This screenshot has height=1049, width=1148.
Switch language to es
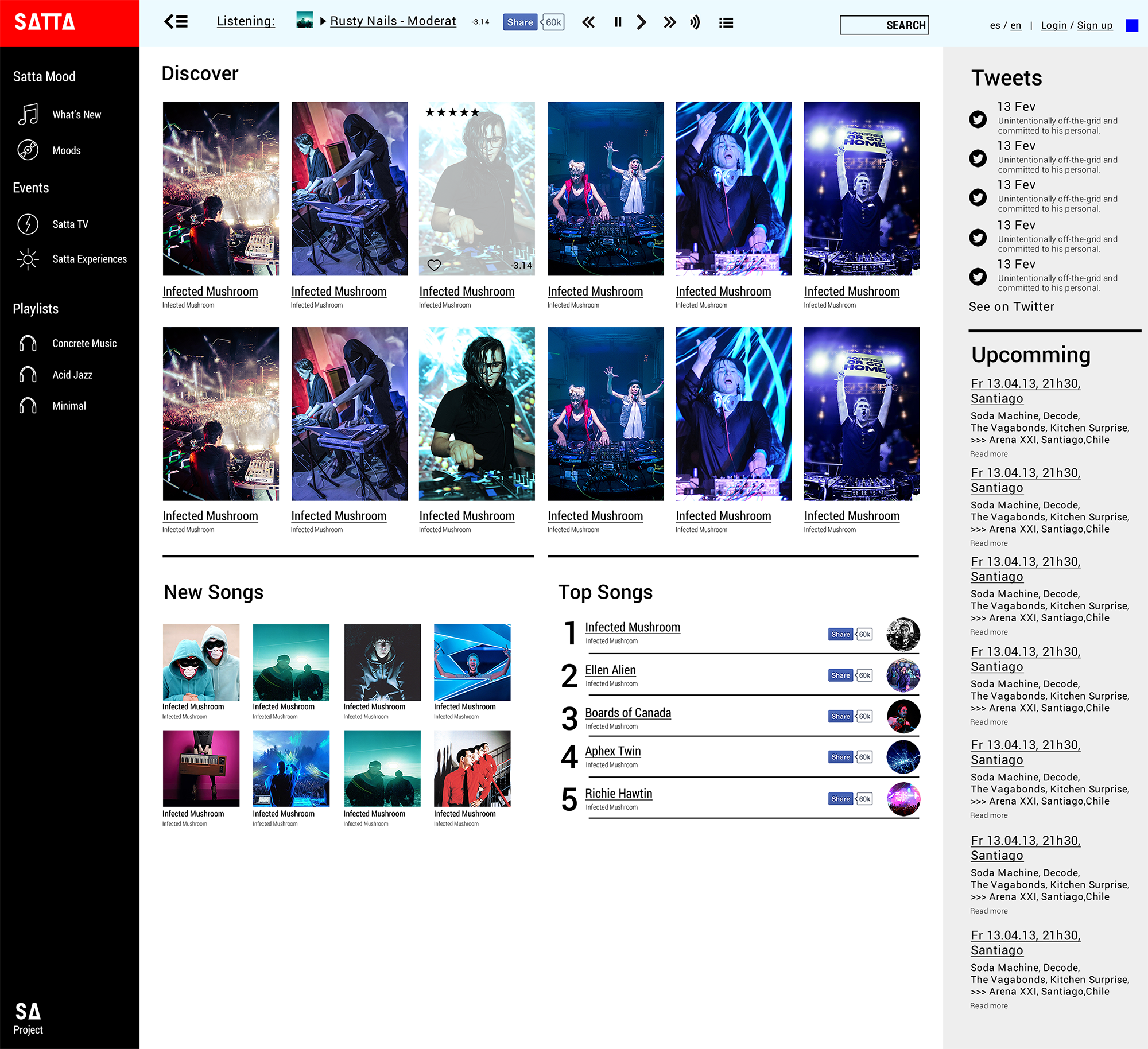pyautogui.click(x=995, y=25)
